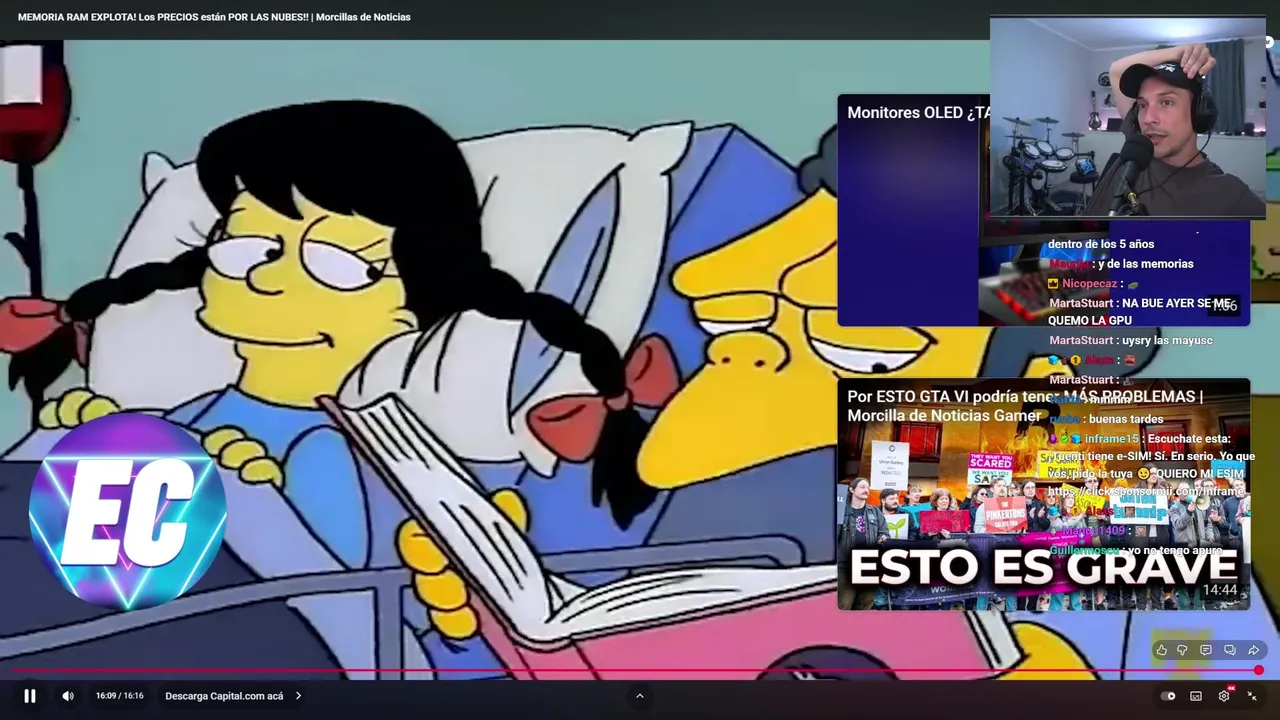
Task: Open the Descarga Capital.com acá chapter
Action: tap(224, 696)
